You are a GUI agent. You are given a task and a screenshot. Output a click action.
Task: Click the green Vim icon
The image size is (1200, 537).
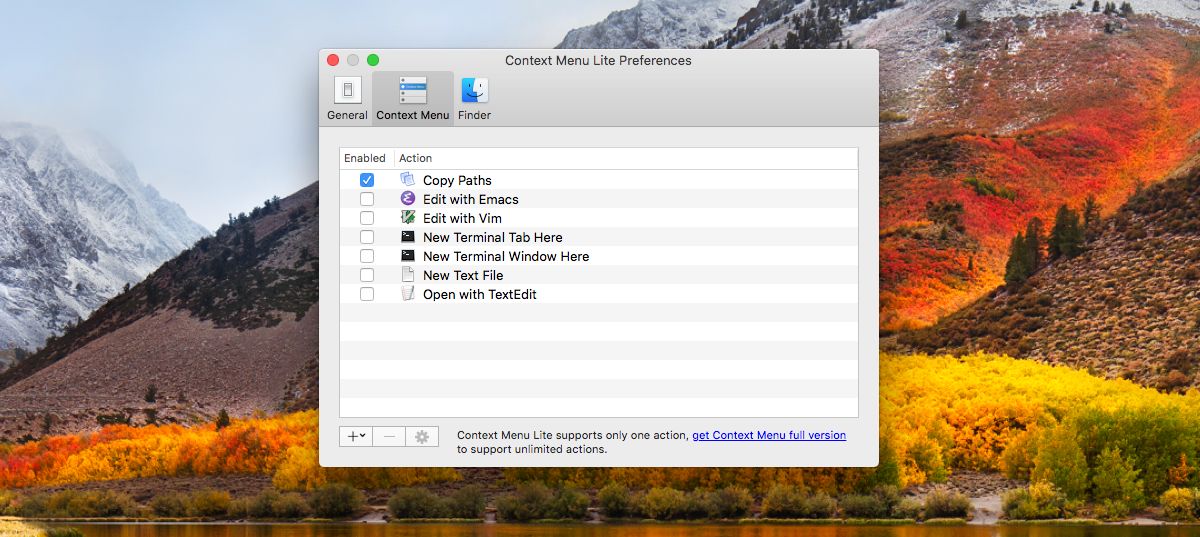click(x=407, y=218)
